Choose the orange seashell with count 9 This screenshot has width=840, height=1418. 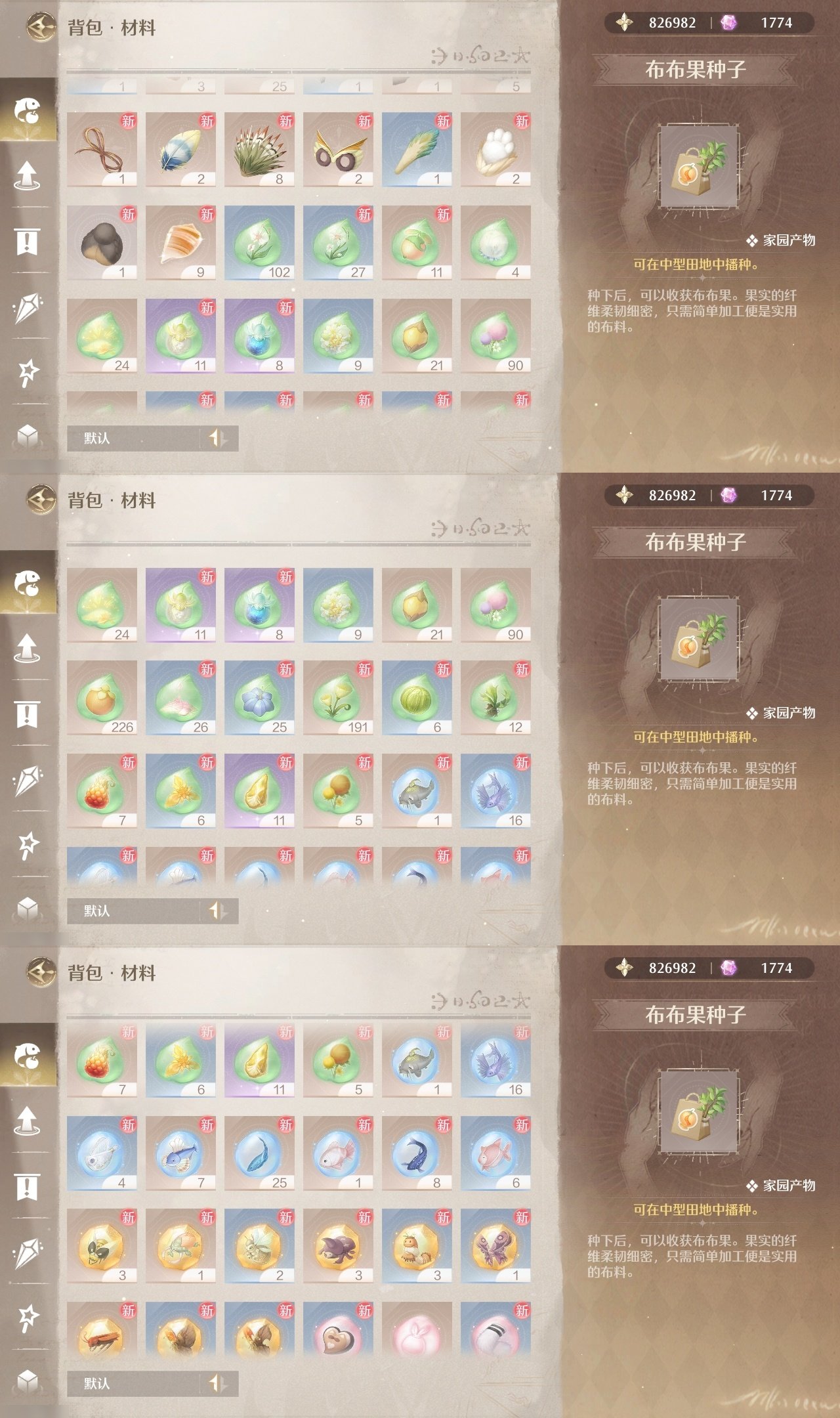click(x=180, y=243)
